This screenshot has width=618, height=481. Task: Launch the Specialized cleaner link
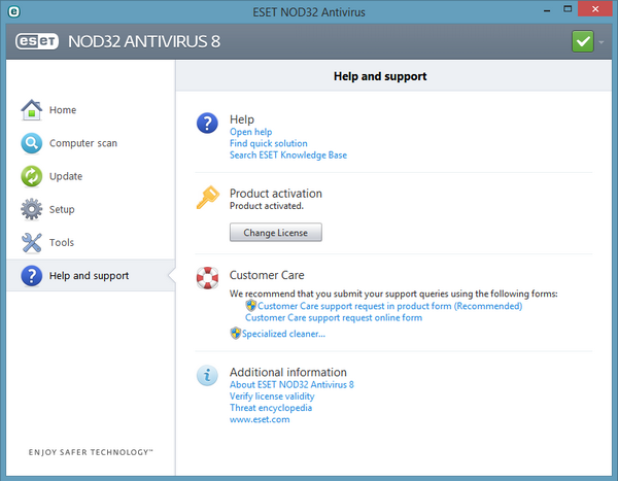[283, 334]
